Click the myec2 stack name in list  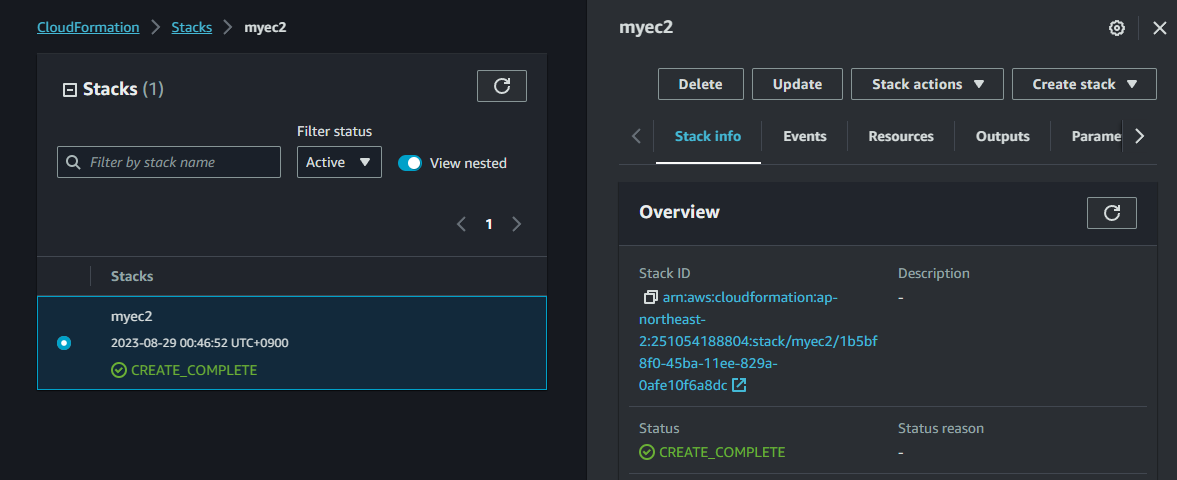click(131, 317)
